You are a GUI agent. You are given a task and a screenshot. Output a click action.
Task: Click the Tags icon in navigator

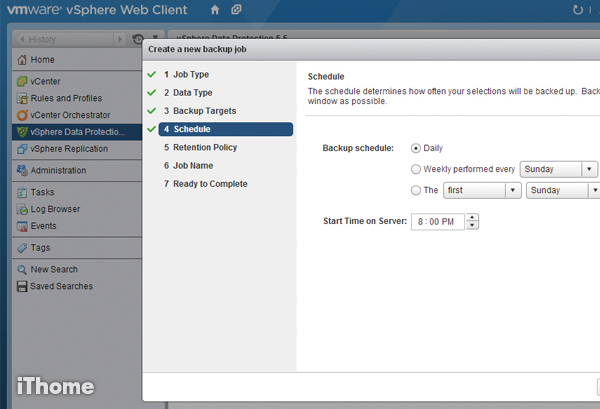point(21,247)
